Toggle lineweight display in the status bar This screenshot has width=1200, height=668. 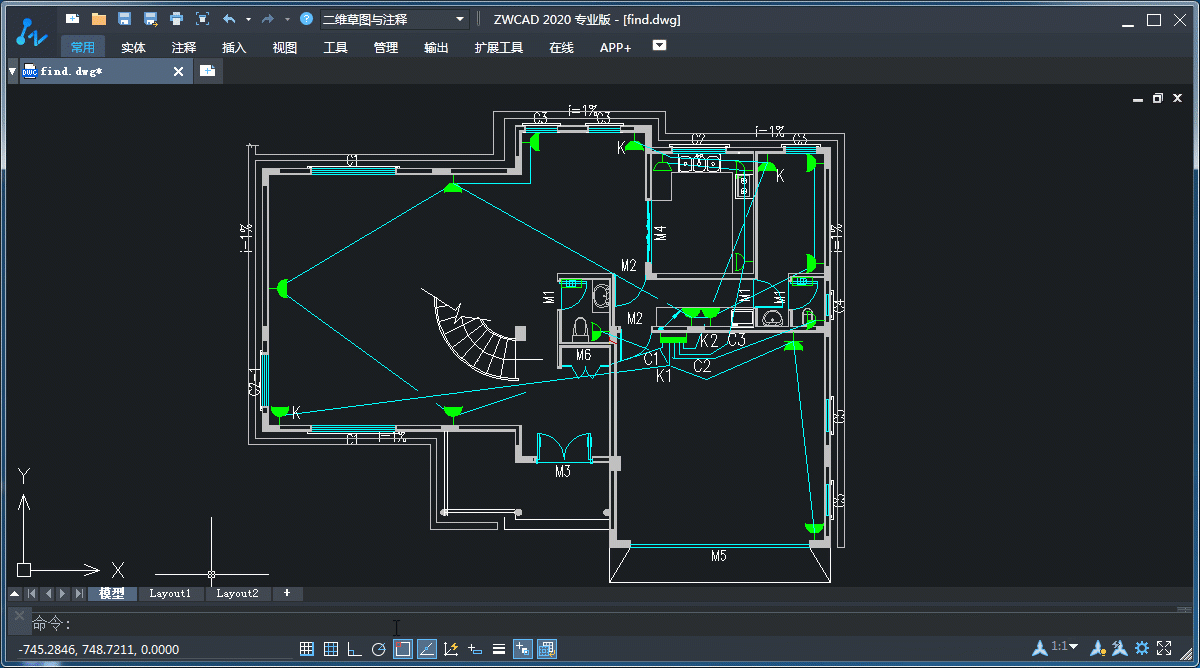(x=498, y=649)
